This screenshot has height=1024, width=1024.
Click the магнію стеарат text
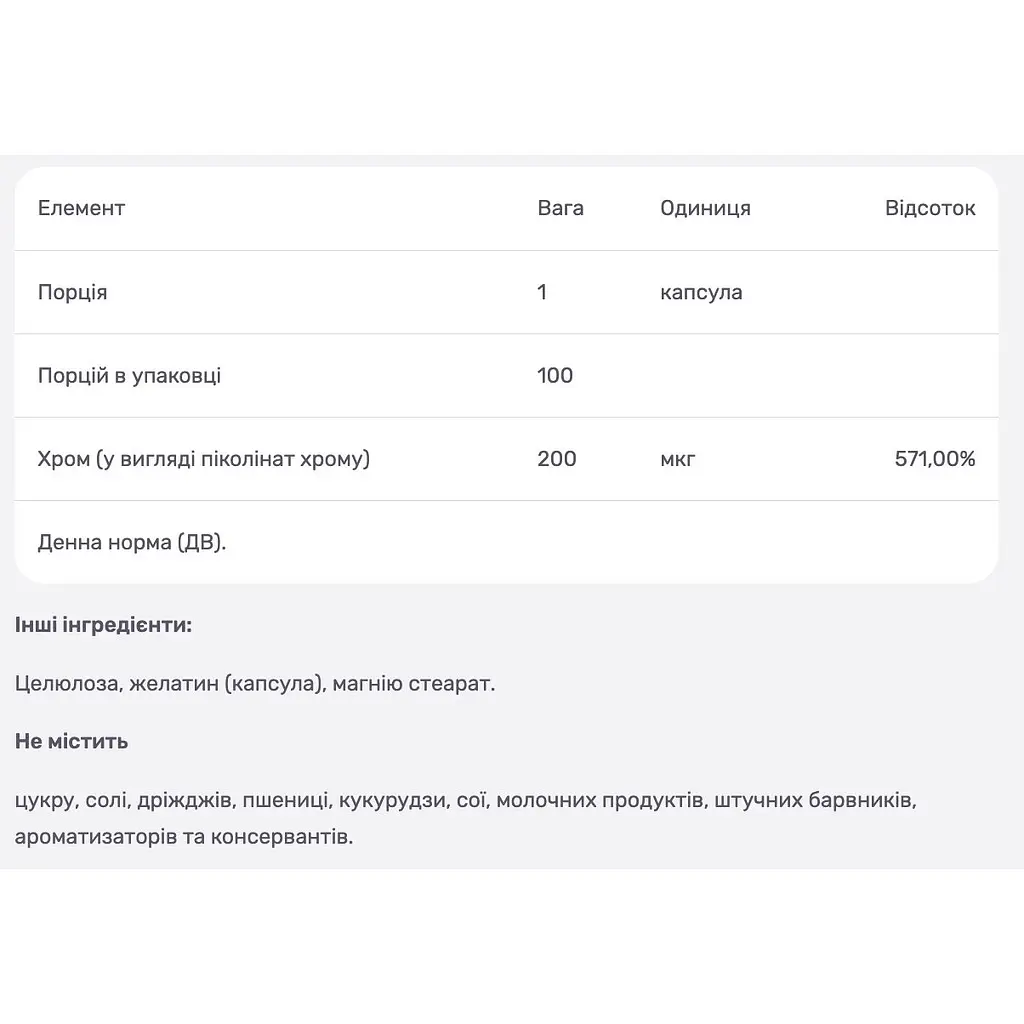pyautogui.click(x=414, y=684)
